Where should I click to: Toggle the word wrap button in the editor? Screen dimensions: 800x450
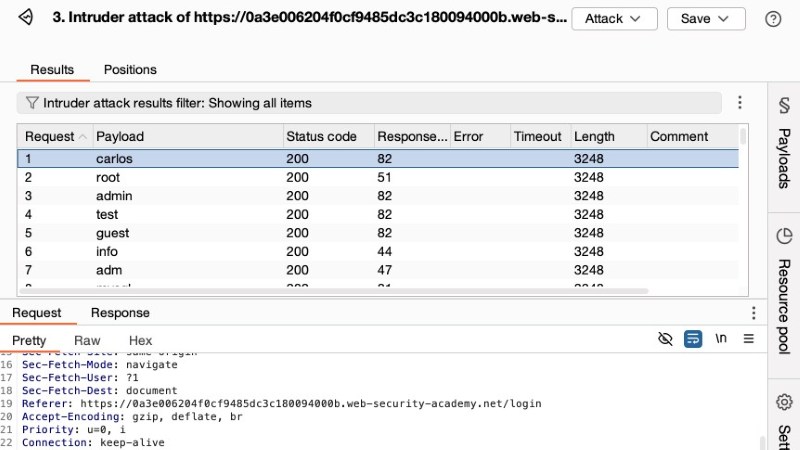coord(693,339)
